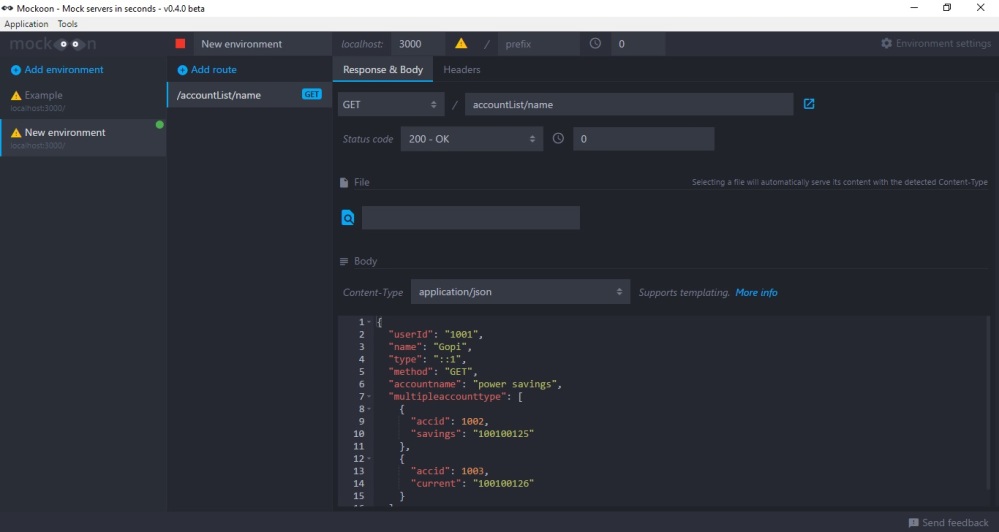The height and width of the screenshot is (532, 999).
Task: Switch to the Headers tab
Action: pos(462,69)
